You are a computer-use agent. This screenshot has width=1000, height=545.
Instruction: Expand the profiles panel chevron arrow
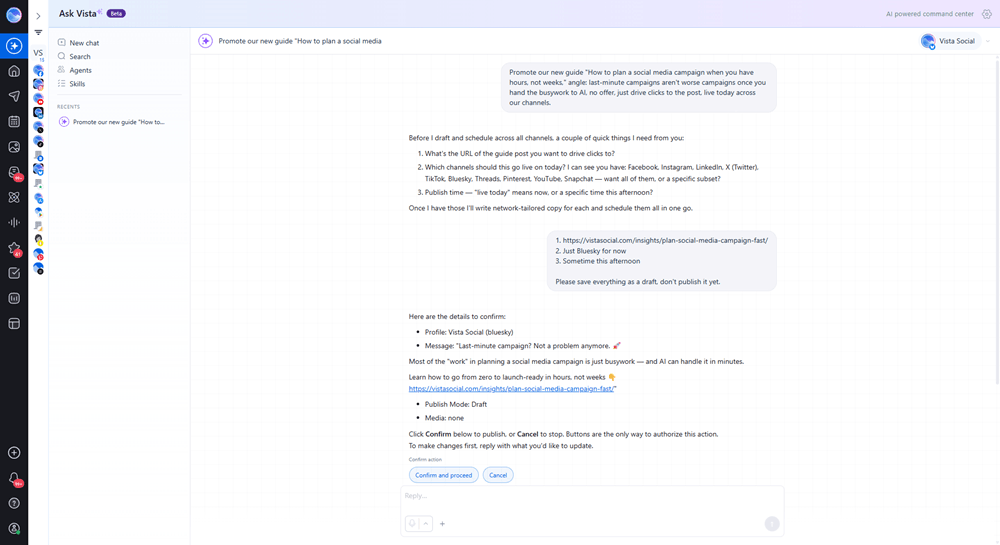tap(38, 16)
